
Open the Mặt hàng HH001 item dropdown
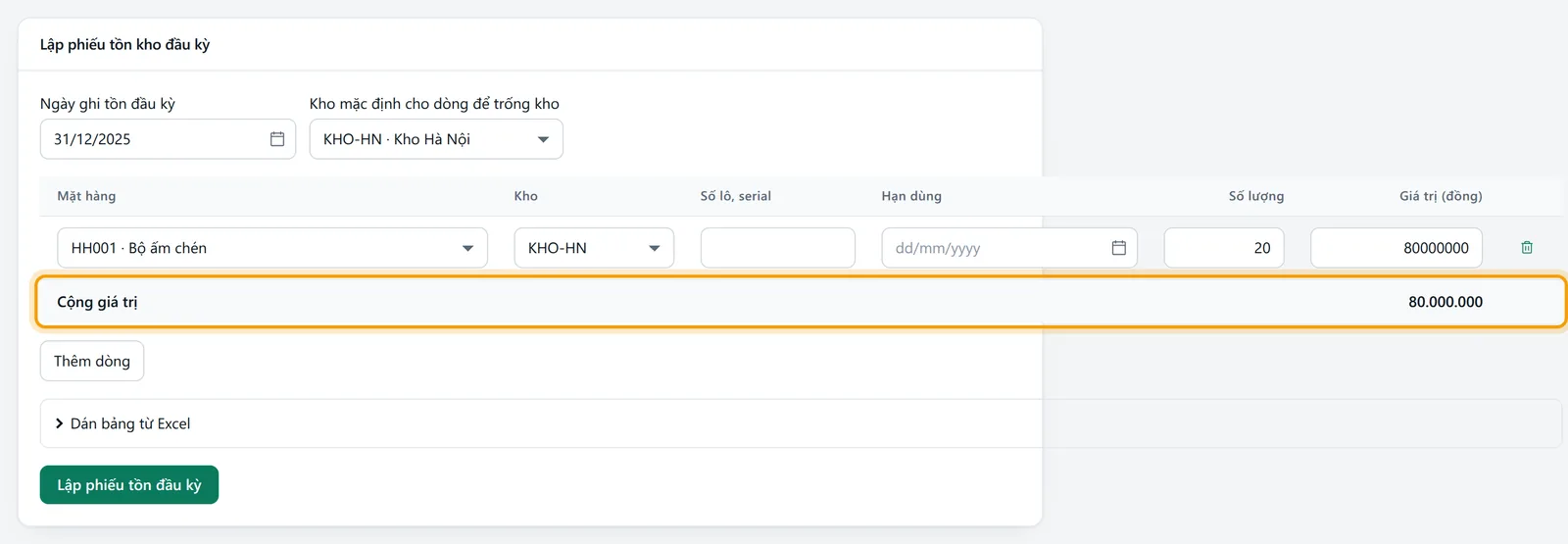pos(272,248)
